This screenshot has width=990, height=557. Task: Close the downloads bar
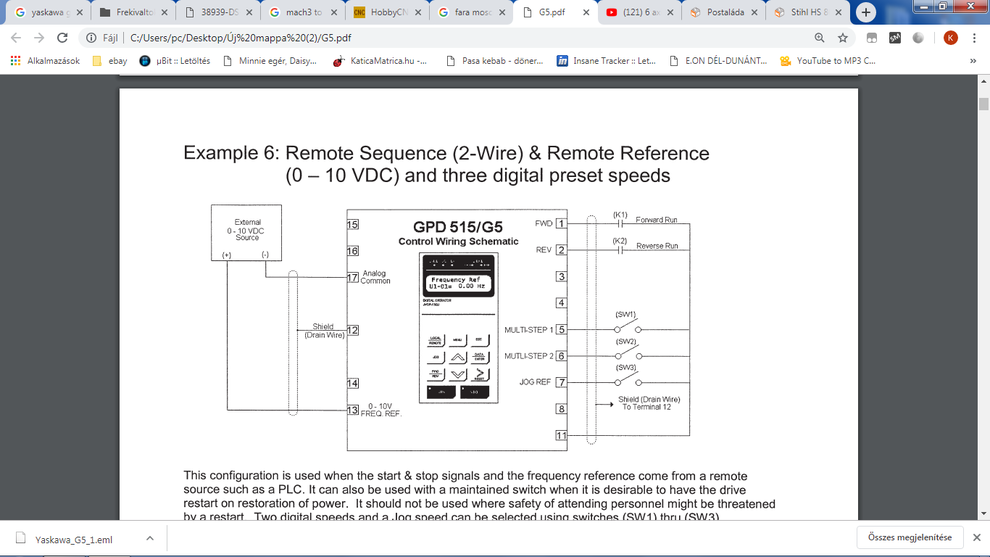tap(977, 538)
